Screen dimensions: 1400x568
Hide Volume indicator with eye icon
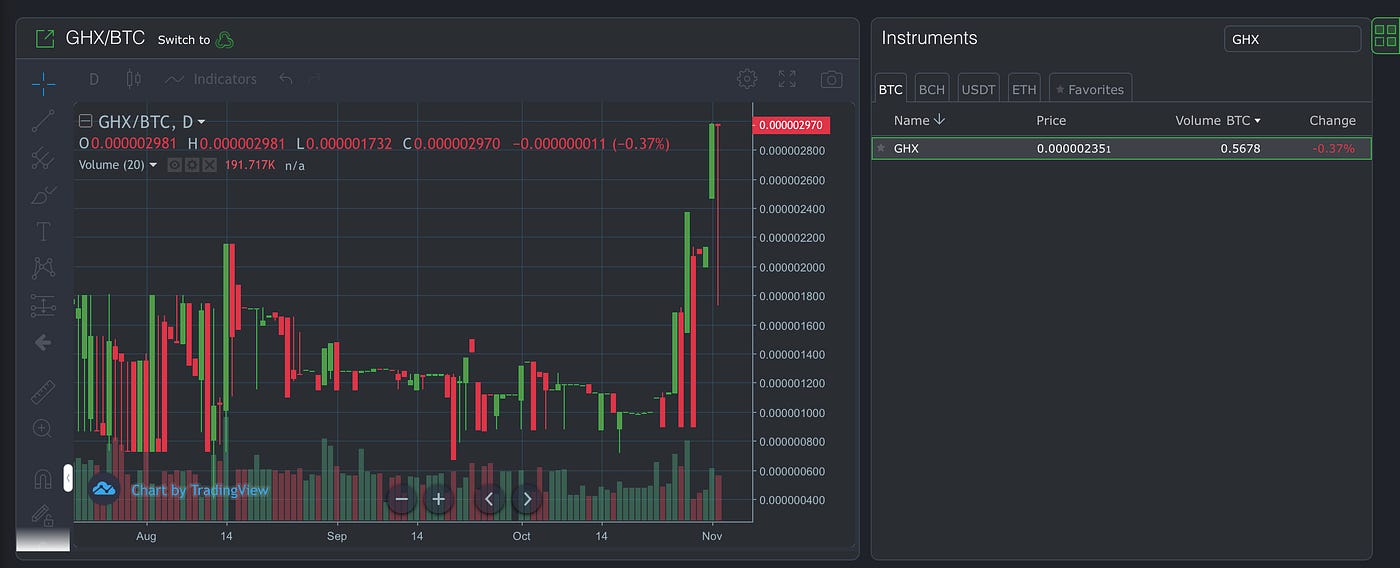tap(174, 165)
